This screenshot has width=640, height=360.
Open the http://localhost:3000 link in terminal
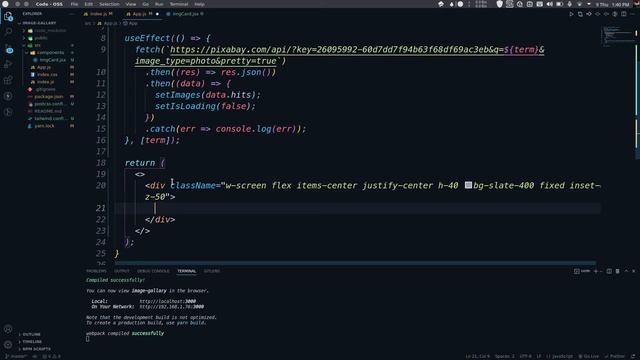click(x=168, y=301)
